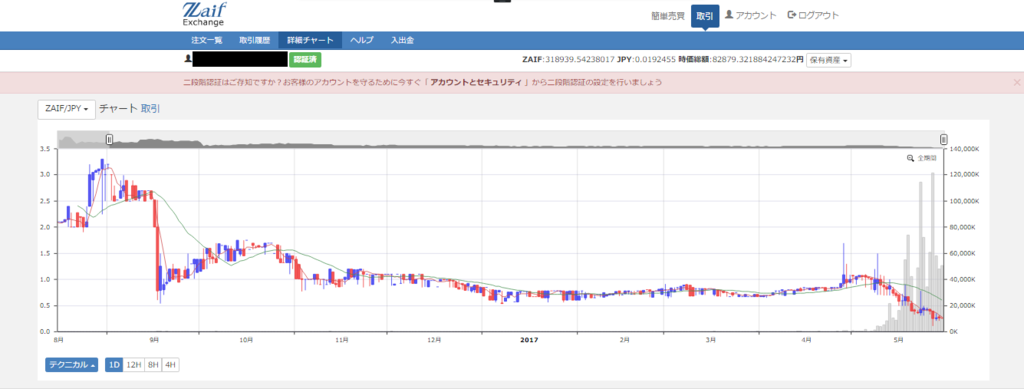Click the 取引 link next to チャート

coord(150,109)
